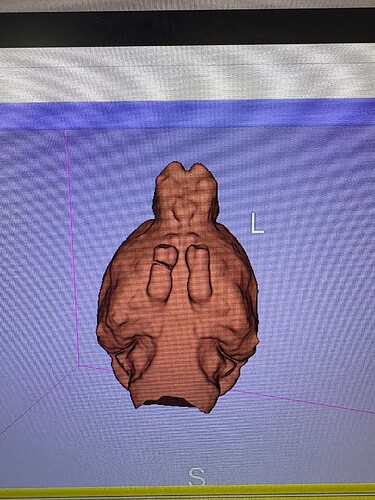Click the purple bounding box corner vertex
The width and height of the screenshot is (375, 500).
coord(78,366)
